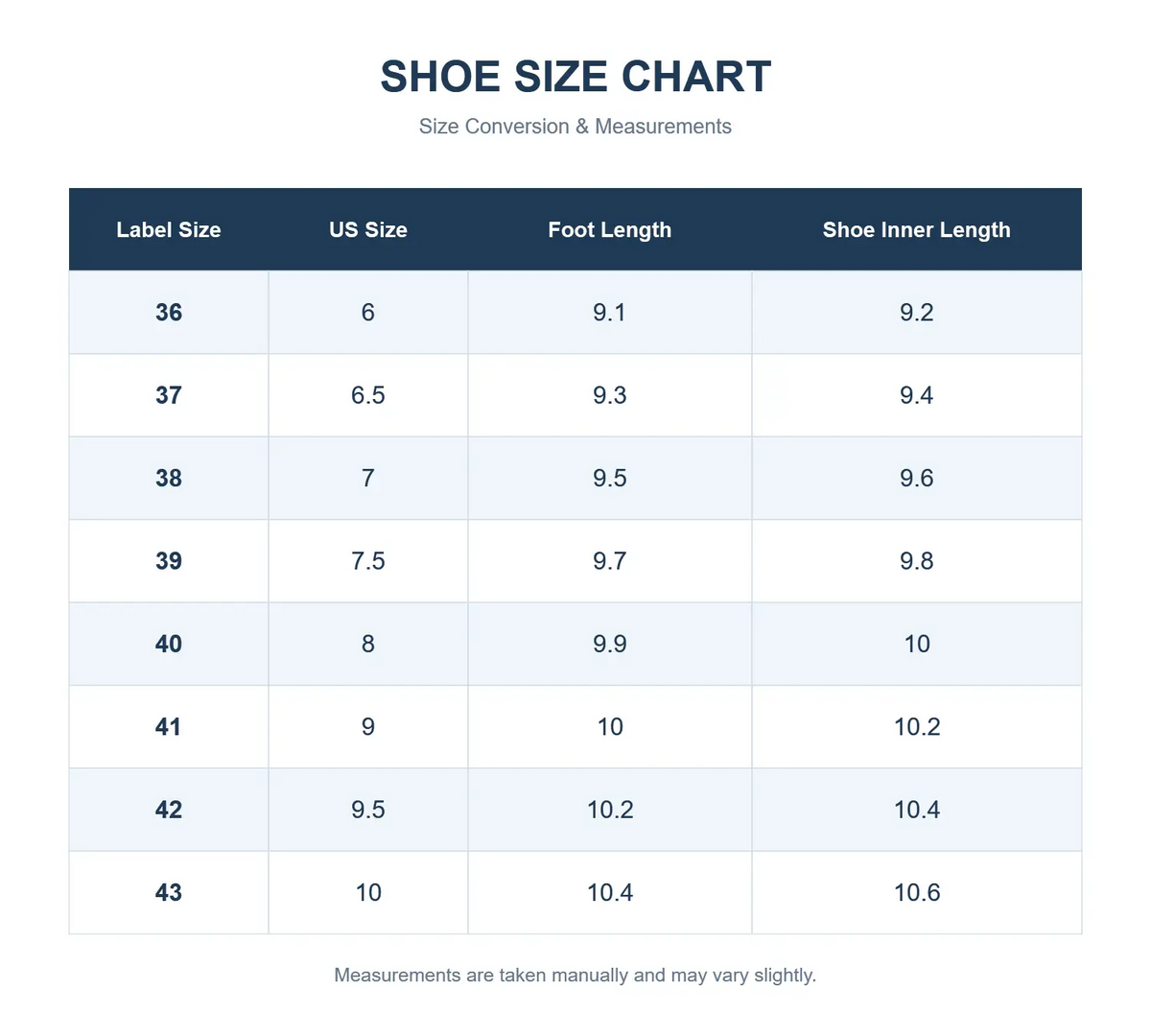Viewport: 1151px width, 1036px height.
Task: Click the SHOE SIZE CHART title
Action: (575, 77)
